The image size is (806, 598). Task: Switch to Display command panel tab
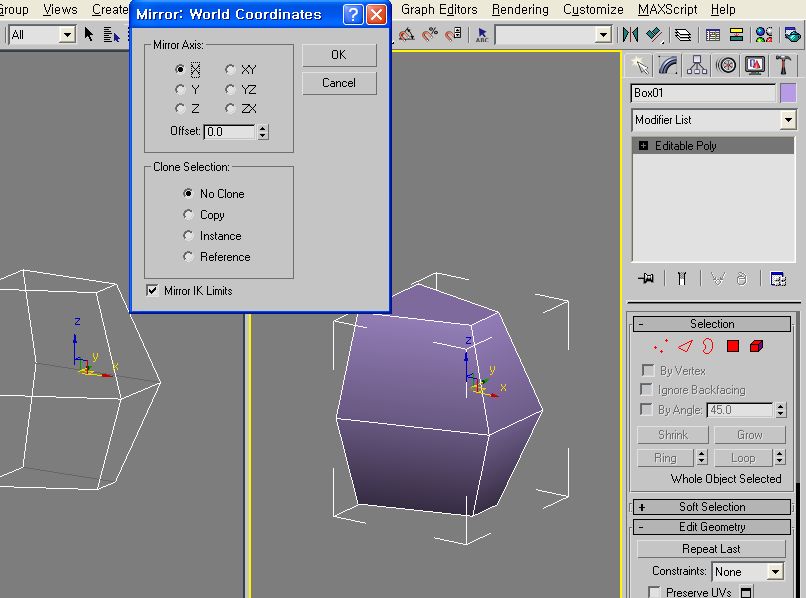[755, 65]
